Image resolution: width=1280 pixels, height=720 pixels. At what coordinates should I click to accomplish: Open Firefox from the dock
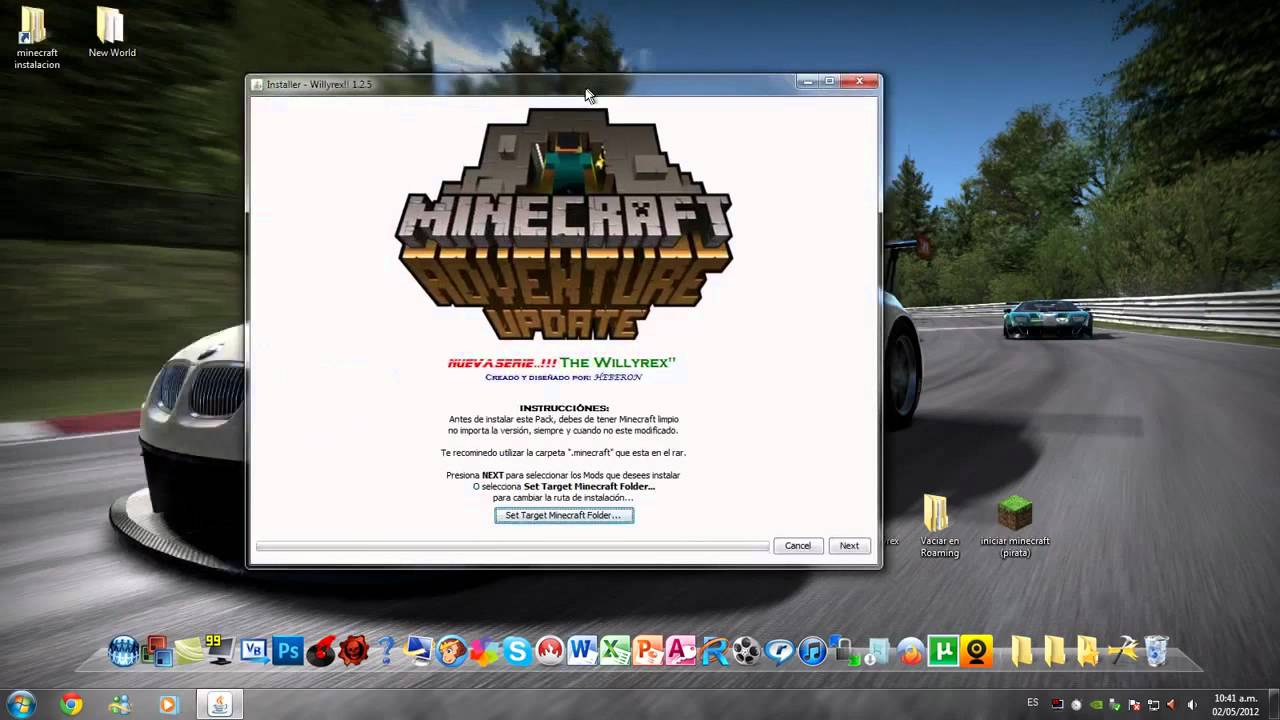(910, 652)
